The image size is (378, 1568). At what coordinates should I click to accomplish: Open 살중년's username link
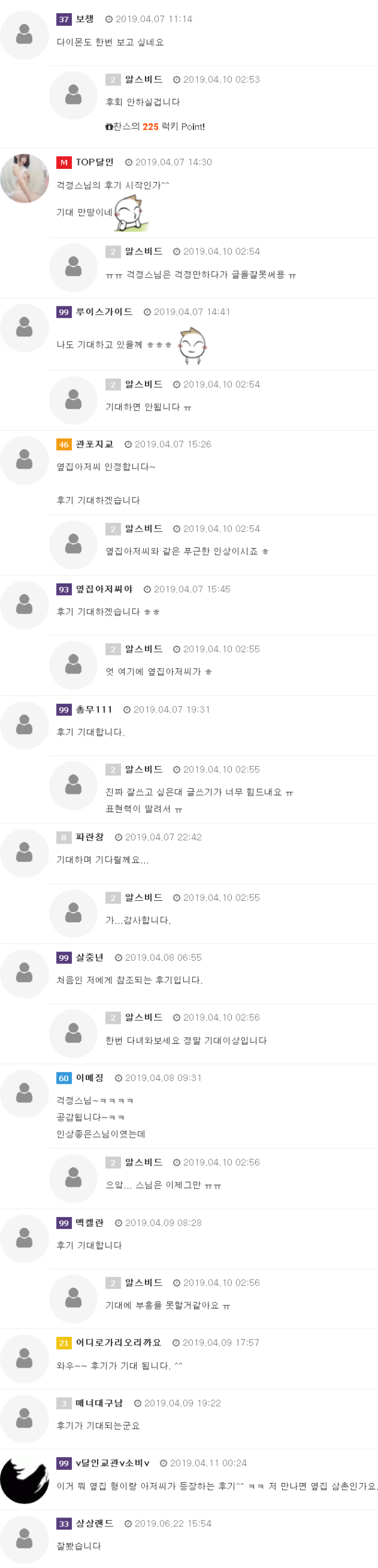(x=89, y=958)
